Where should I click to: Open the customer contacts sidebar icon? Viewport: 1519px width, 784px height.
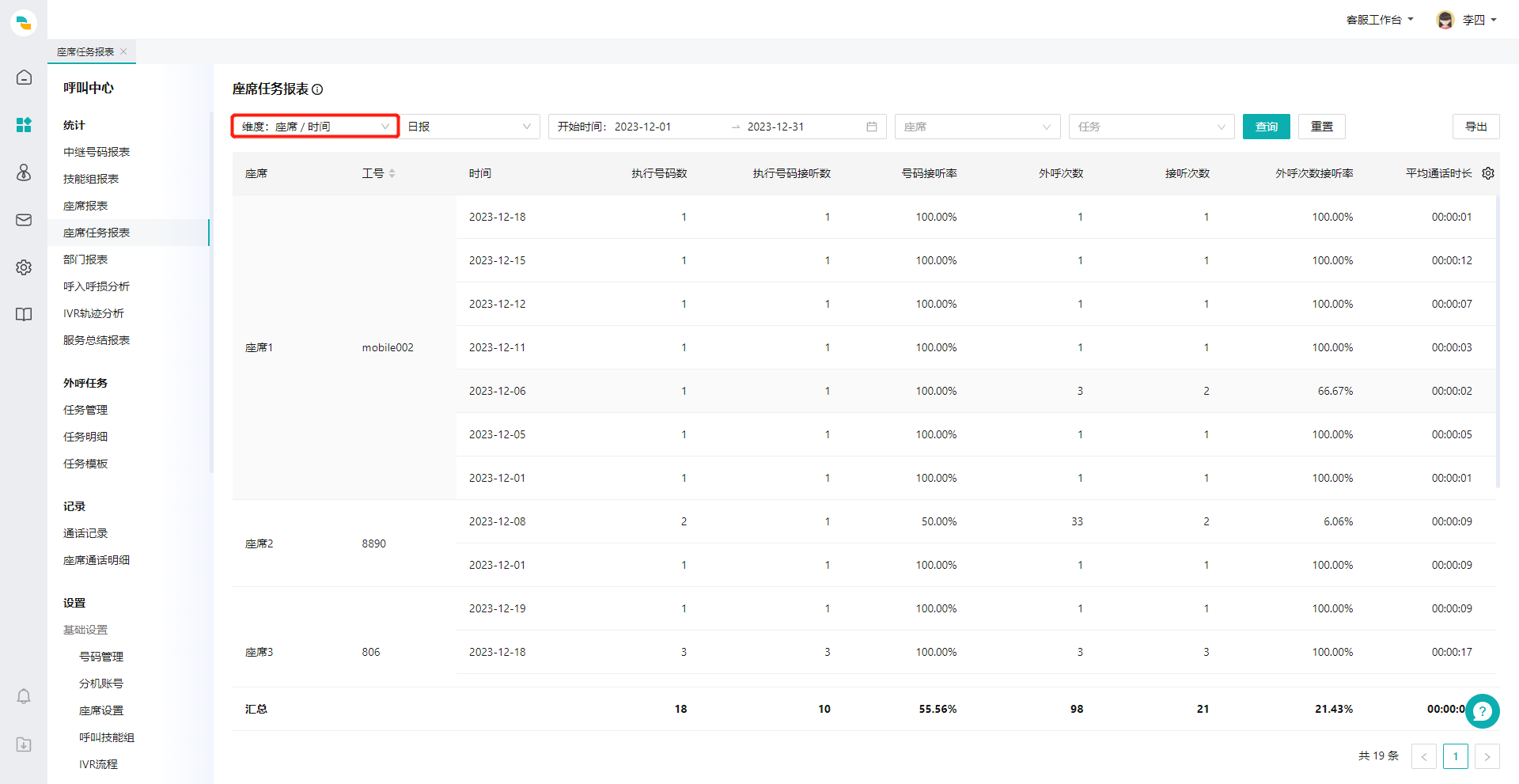24,172
